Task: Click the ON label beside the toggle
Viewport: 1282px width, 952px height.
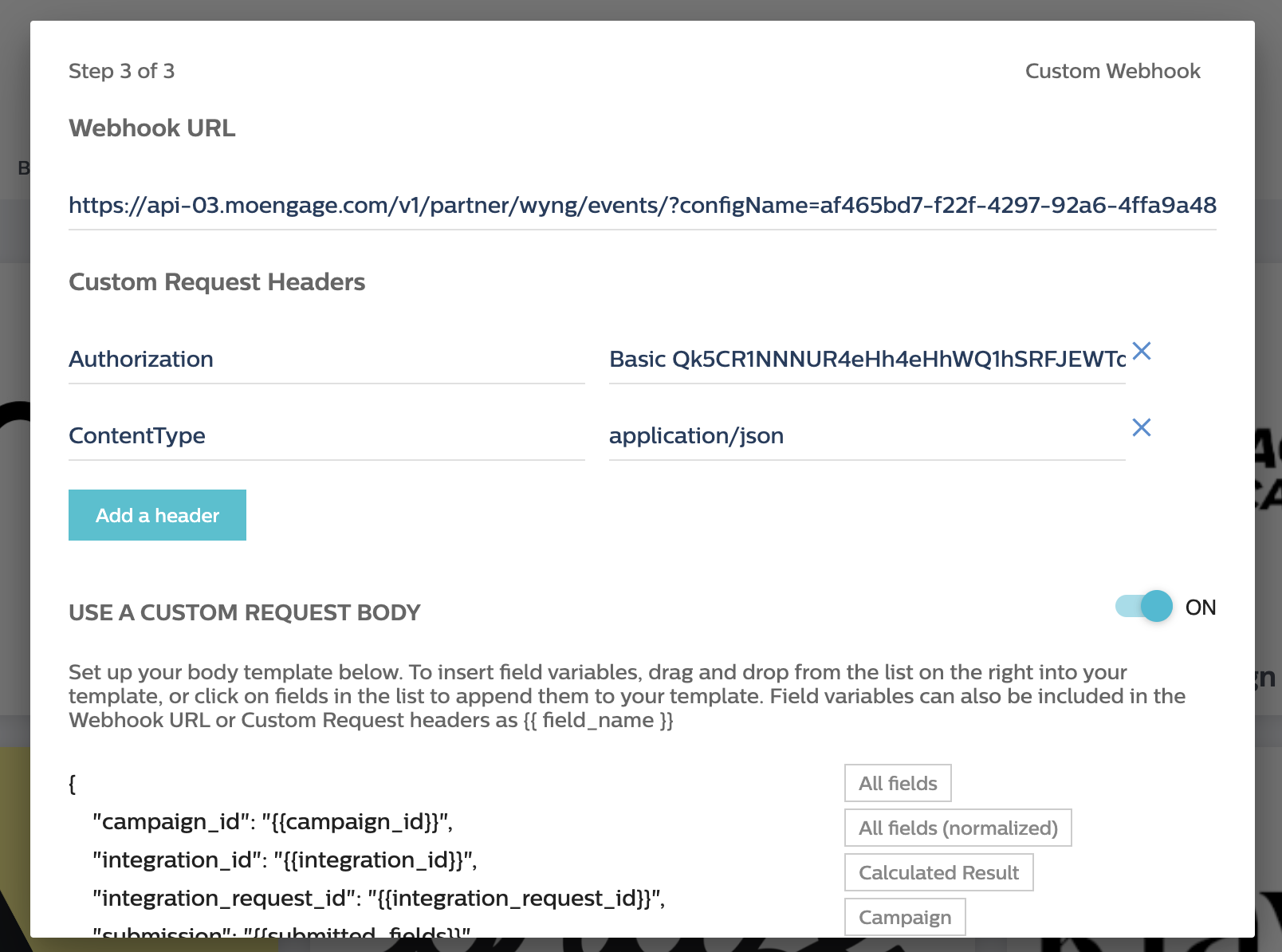Action: [1201, 608]
